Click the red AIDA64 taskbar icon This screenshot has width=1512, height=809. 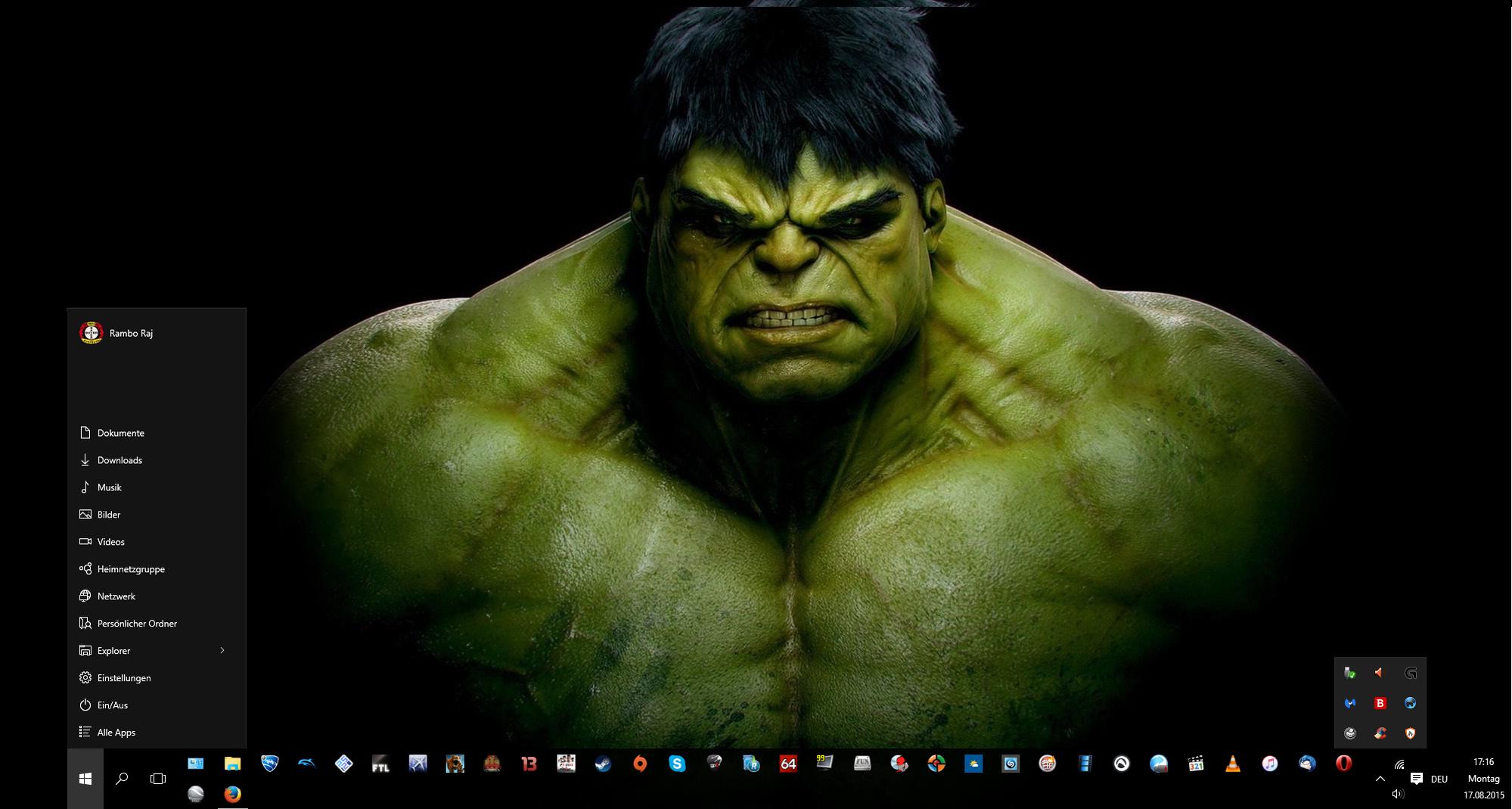(788, 764)
